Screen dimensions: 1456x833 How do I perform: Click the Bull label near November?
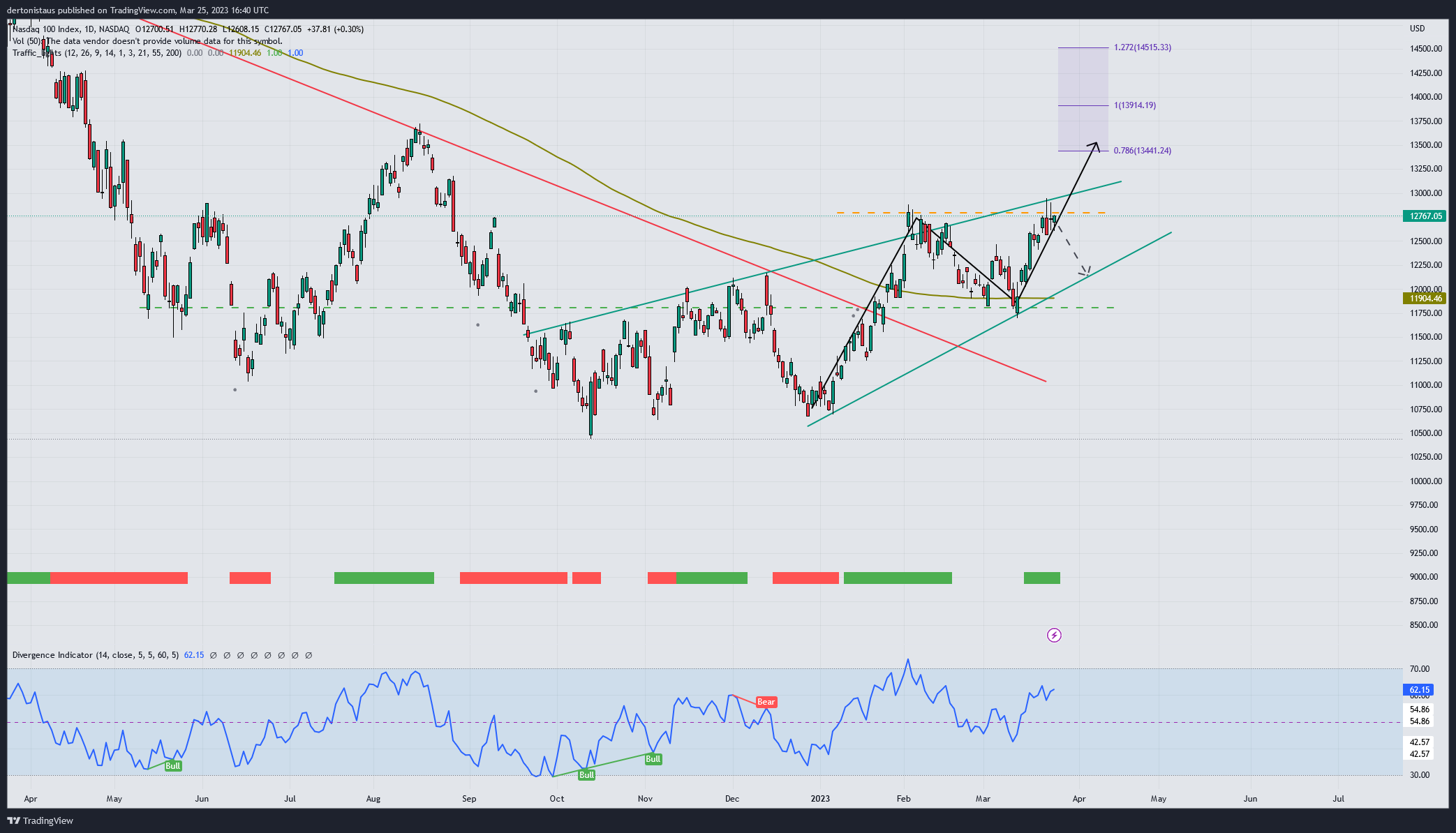tap(653, 759)
